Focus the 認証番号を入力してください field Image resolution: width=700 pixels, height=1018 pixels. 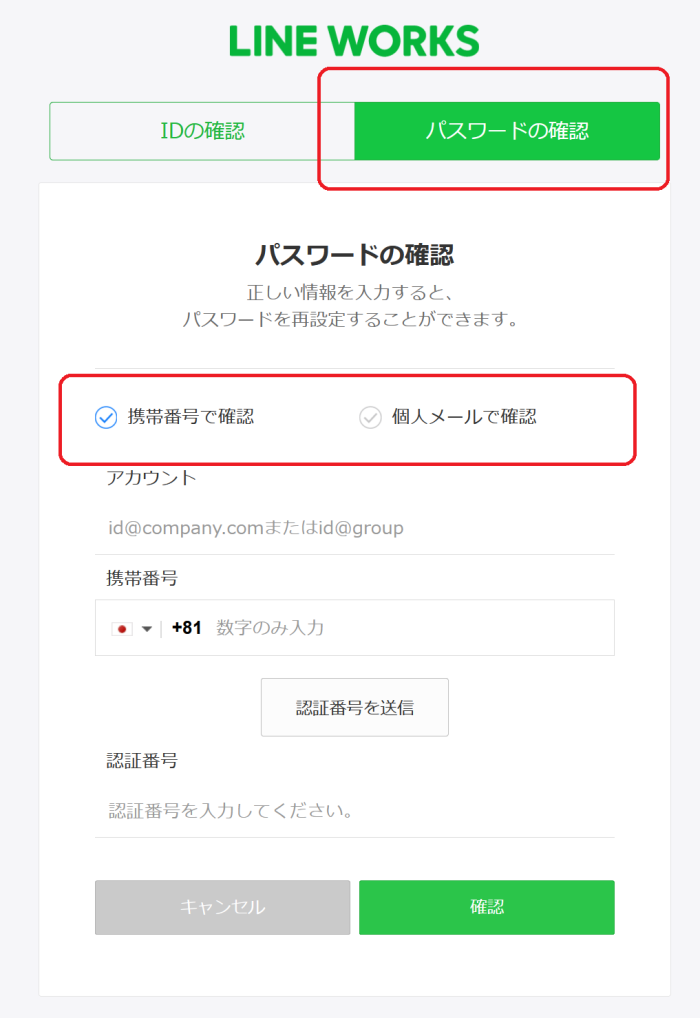click(355, 811)
